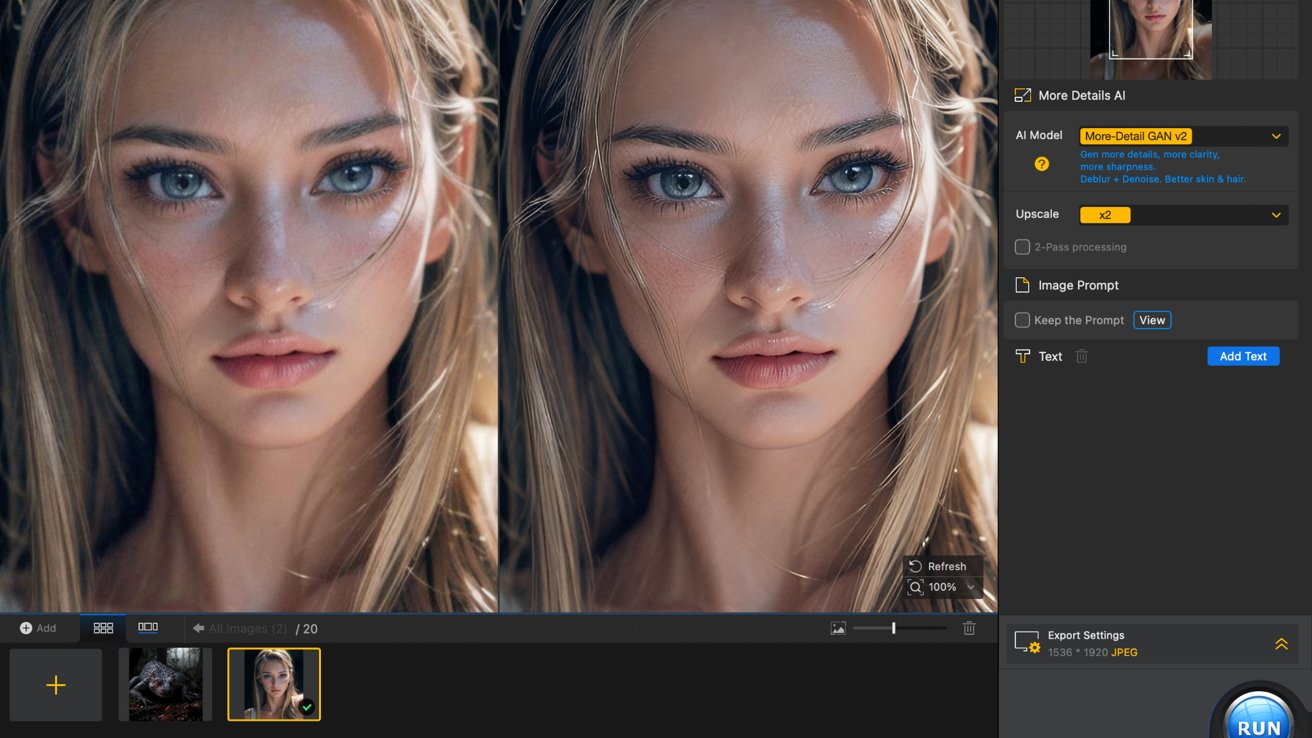This screenshot has height=738, width=1312.
Task: Expand Export Settings with the double chevron
Action: coord(1281,644)
